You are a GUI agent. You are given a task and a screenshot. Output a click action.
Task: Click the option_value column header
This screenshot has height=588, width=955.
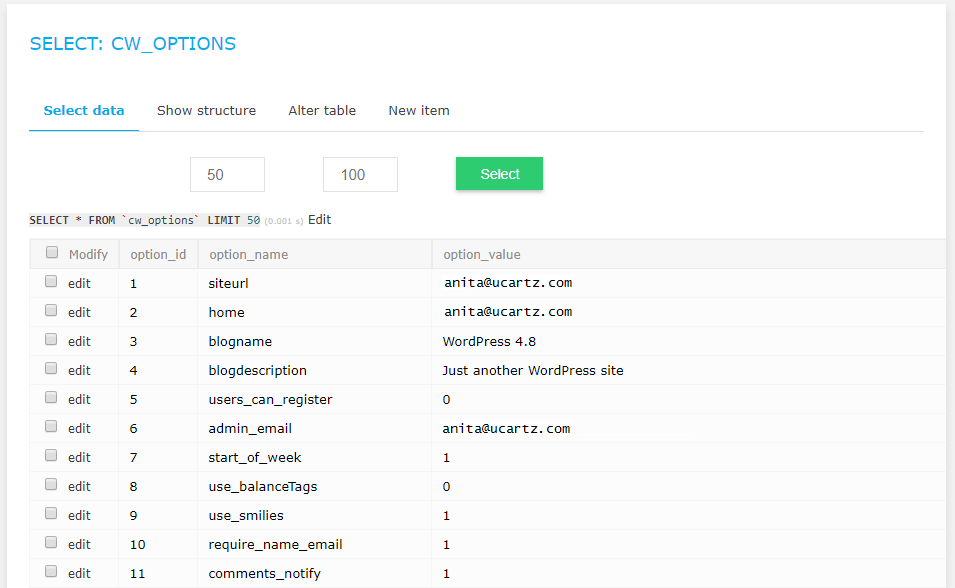coord(482,255)
